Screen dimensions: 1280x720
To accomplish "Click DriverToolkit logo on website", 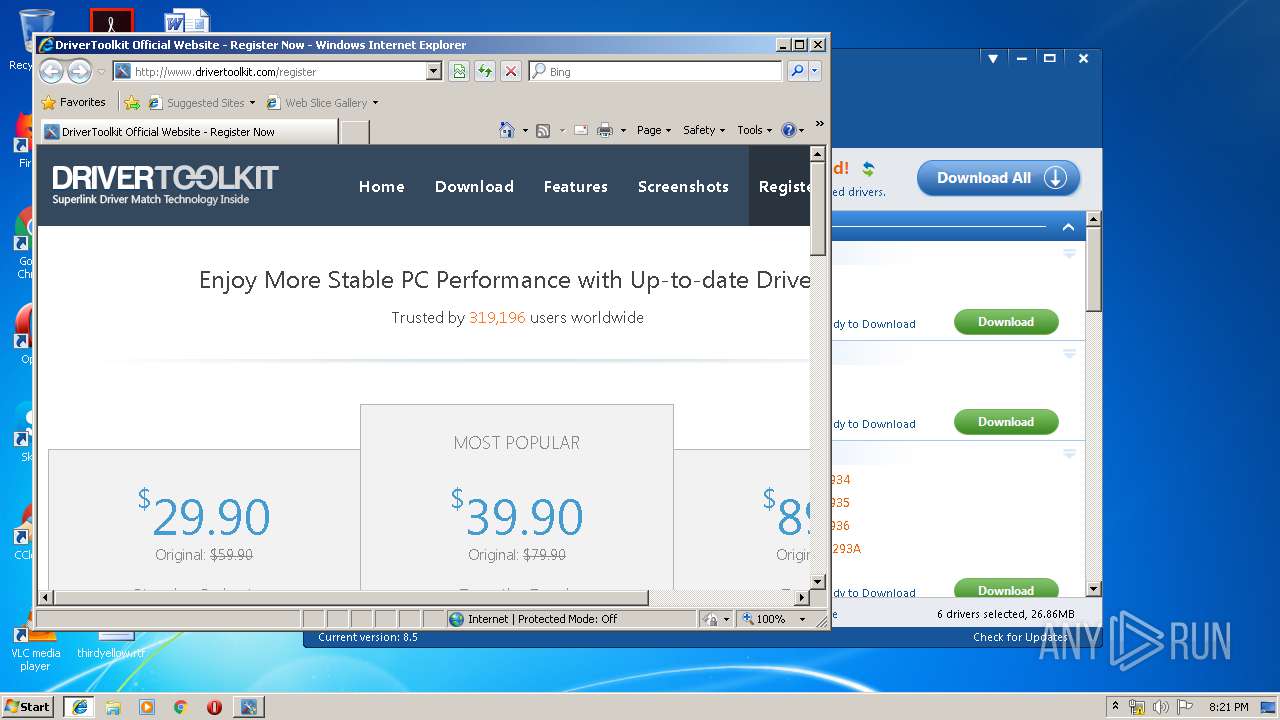I will [165, 185].
